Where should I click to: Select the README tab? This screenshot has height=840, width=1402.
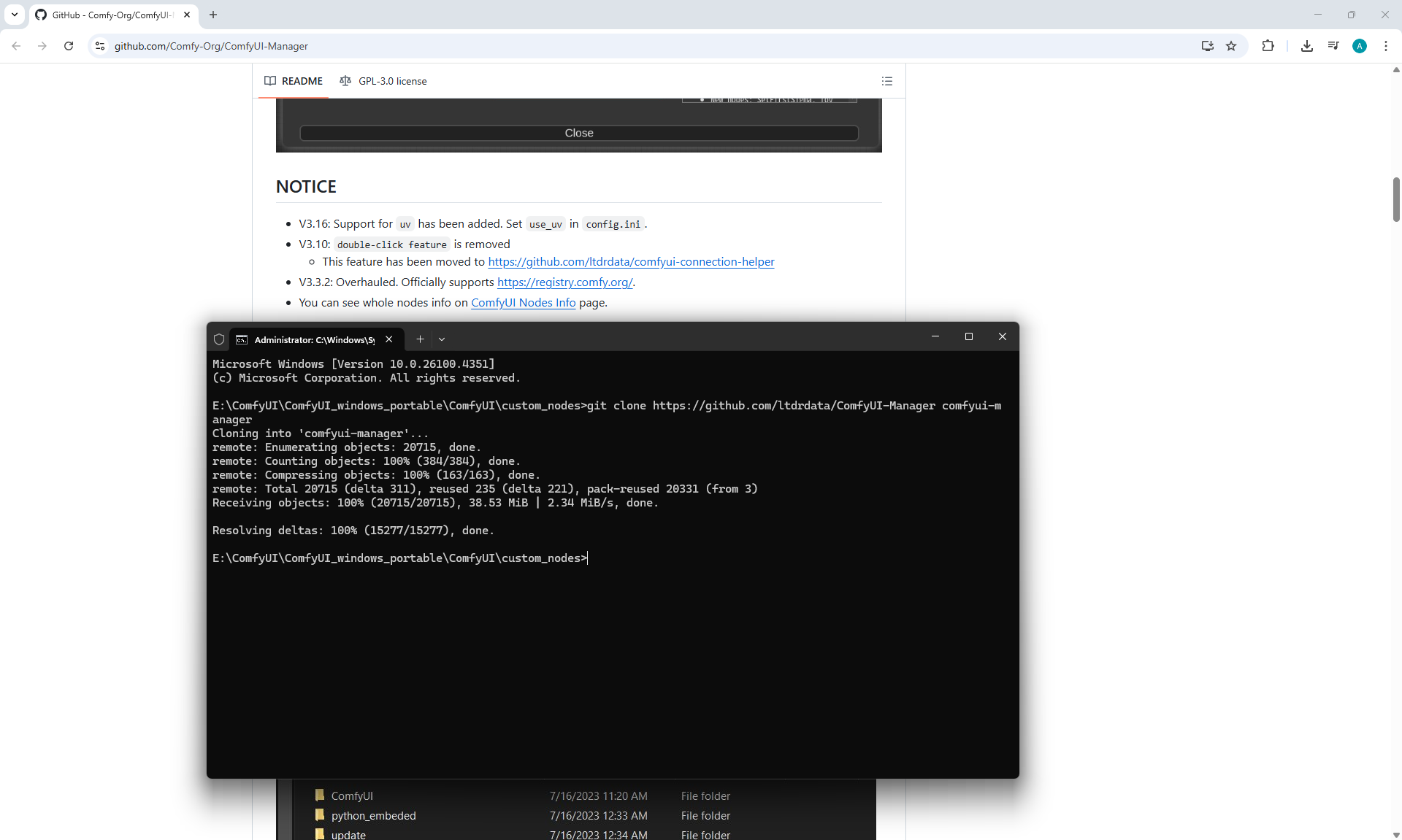(294, 81)
